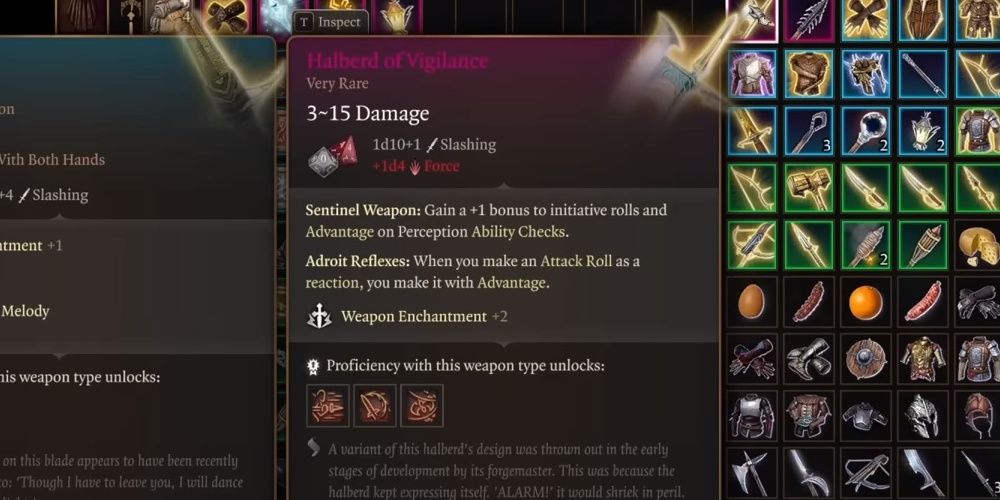Image resolution: width=1000 pixels, height=500 pixels.
Task: Select the green-bordered crossbow item
Action: [752, 245]
